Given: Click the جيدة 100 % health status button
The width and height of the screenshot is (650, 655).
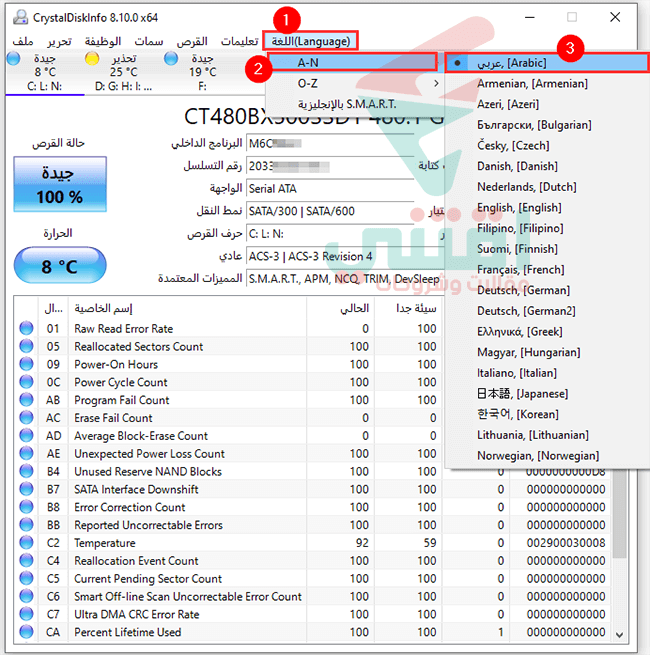Looking at the screenshot, I should [60, 184].
